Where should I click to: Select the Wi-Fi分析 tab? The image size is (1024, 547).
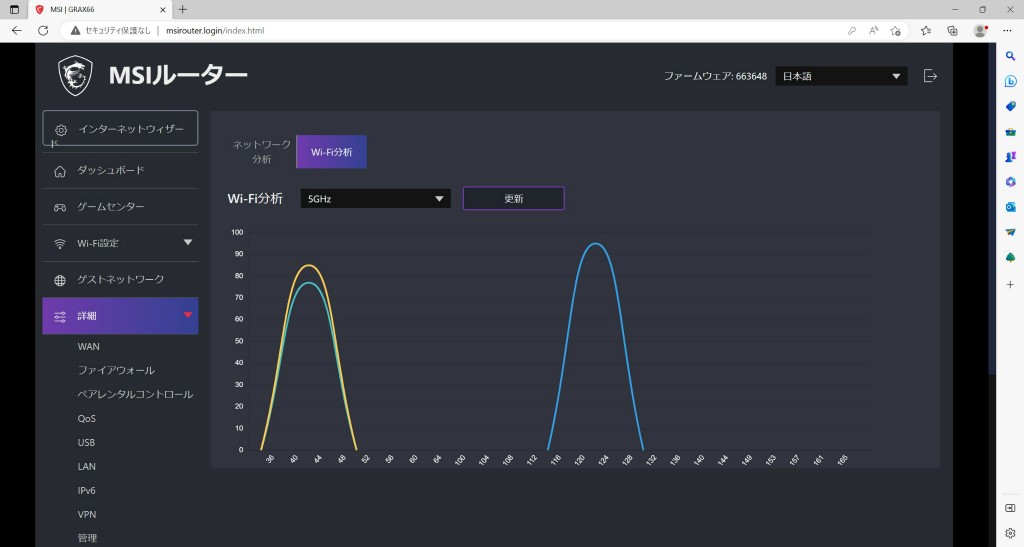pos(331,152)
